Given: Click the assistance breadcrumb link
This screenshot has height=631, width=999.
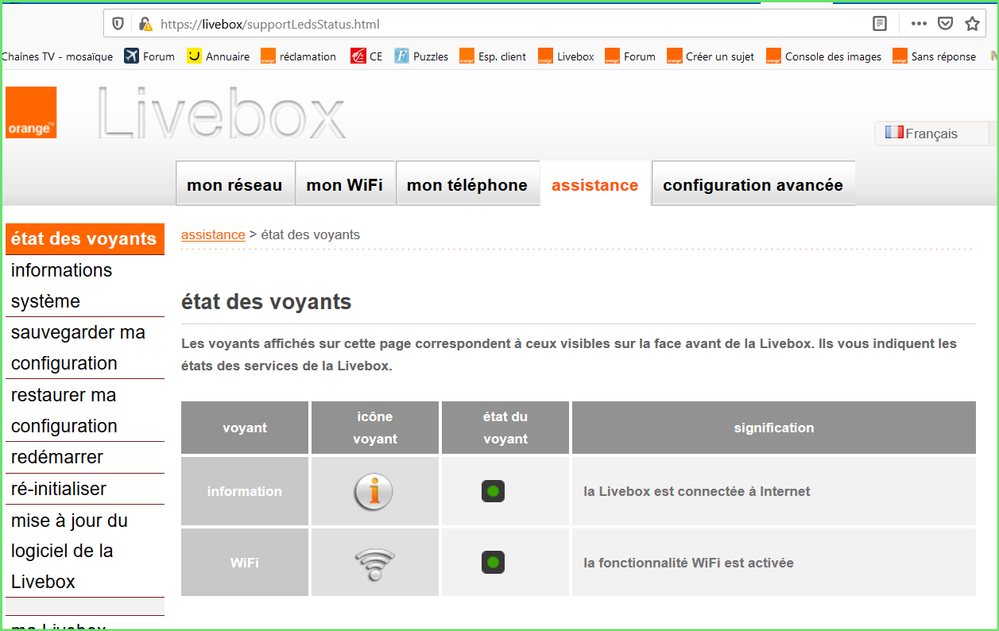Looking at the screenshot, I should pyautogui.click(x=213, y=235).
